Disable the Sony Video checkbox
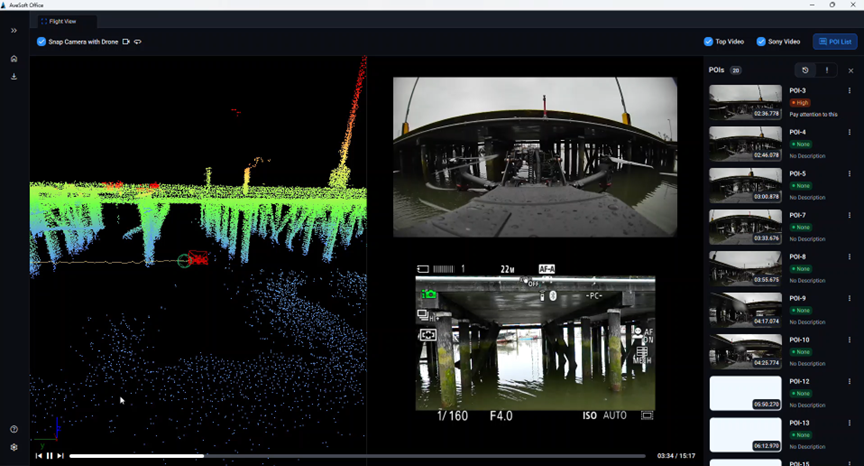 761,42
